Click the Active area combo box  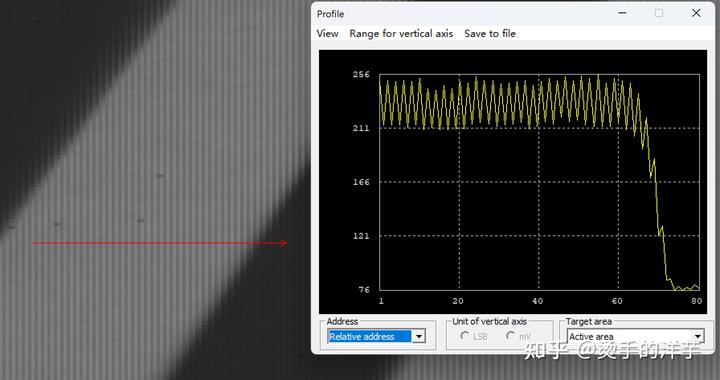(x=636, y=336)
